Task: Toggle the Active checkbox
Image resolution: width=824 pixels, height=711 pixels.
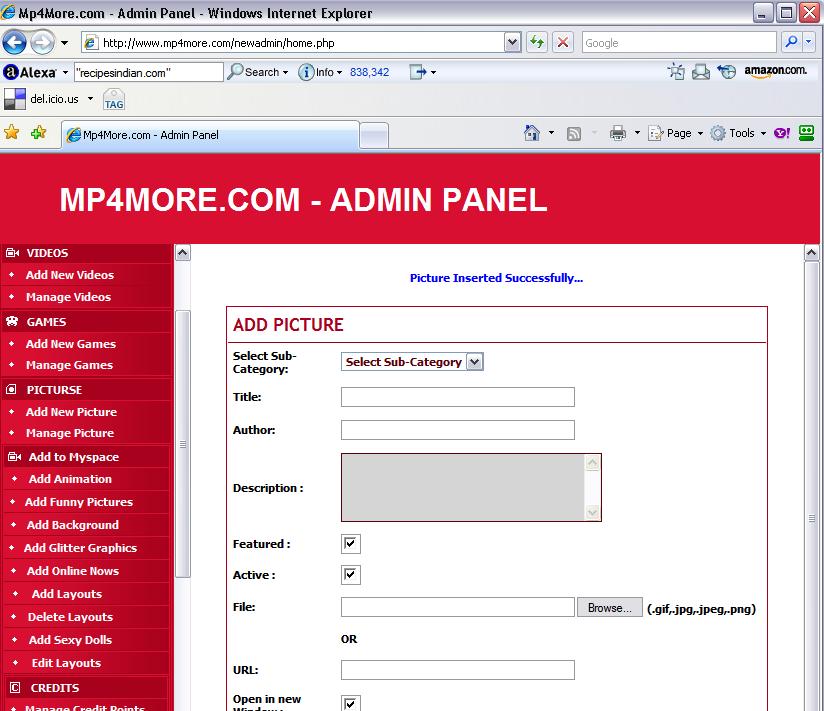Action: pos(351,574)
